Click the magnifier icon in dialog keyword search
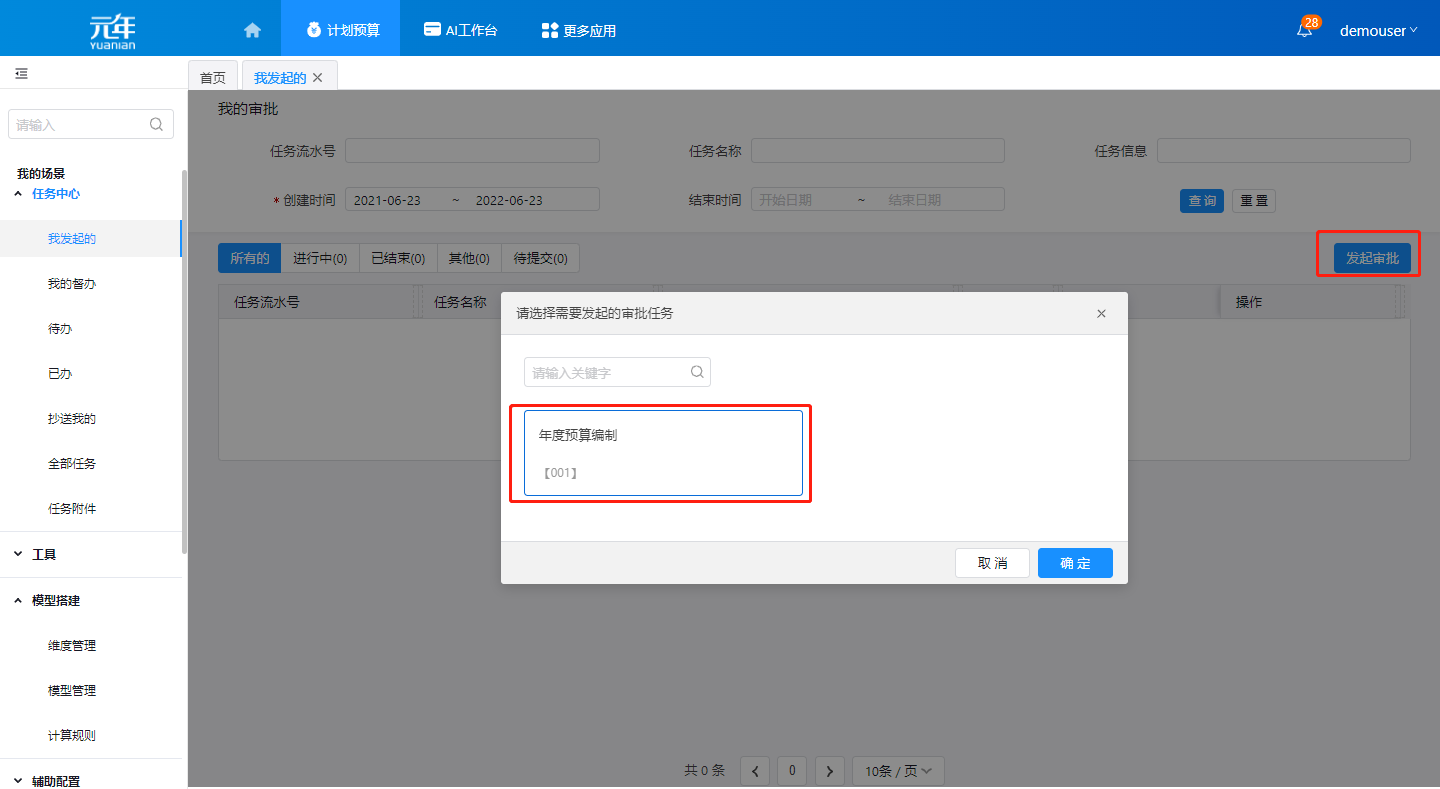 697,372
